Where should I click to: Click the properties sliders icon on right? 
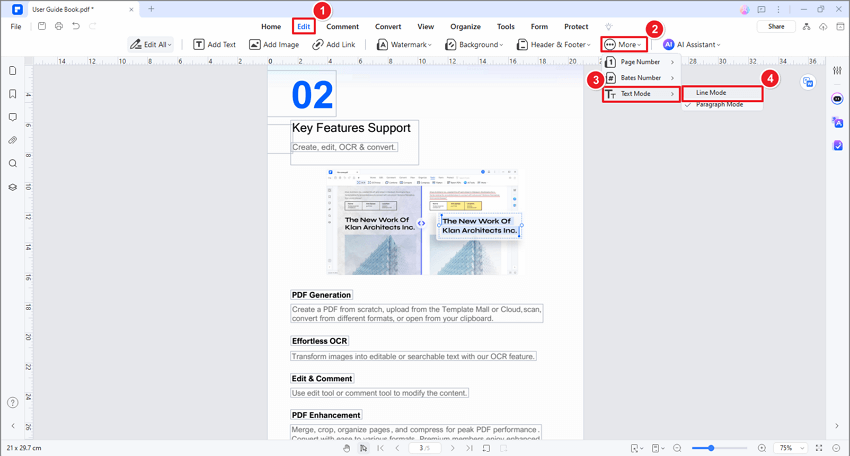[838, 70]
